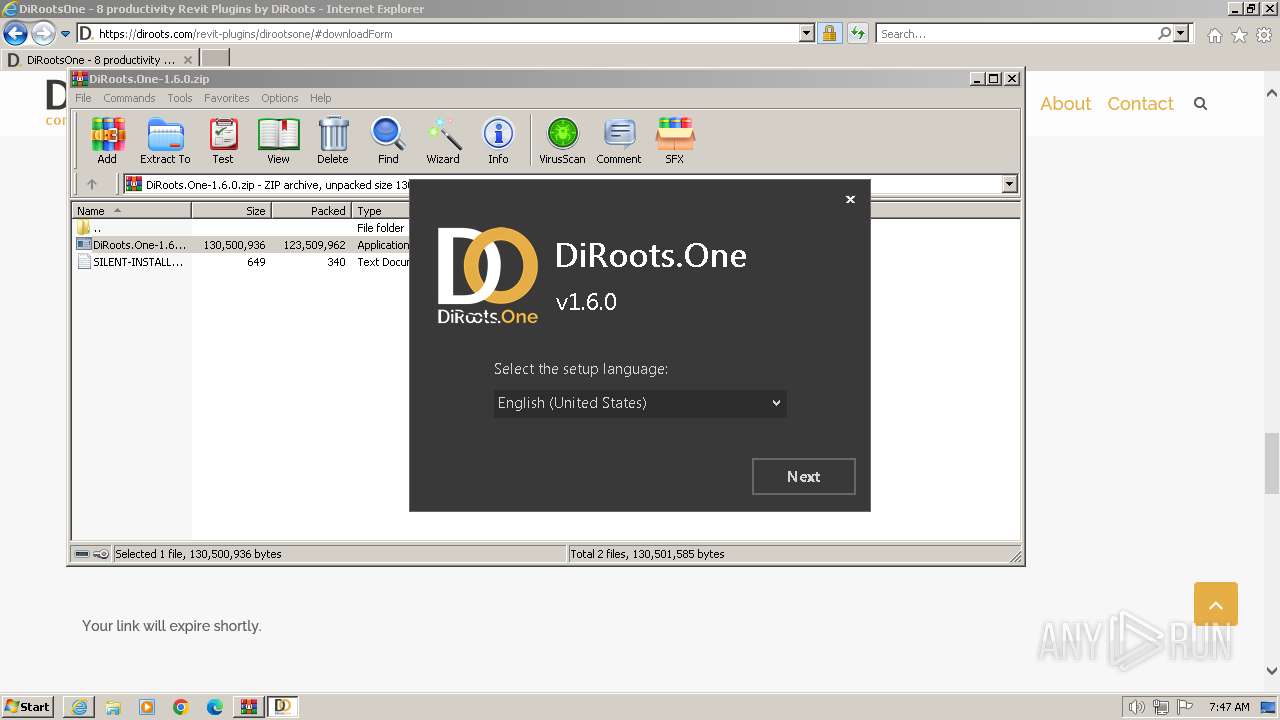This screenshot has width=1280, height=720.
Task: Sort by Size column header
Action: (231, 211)
